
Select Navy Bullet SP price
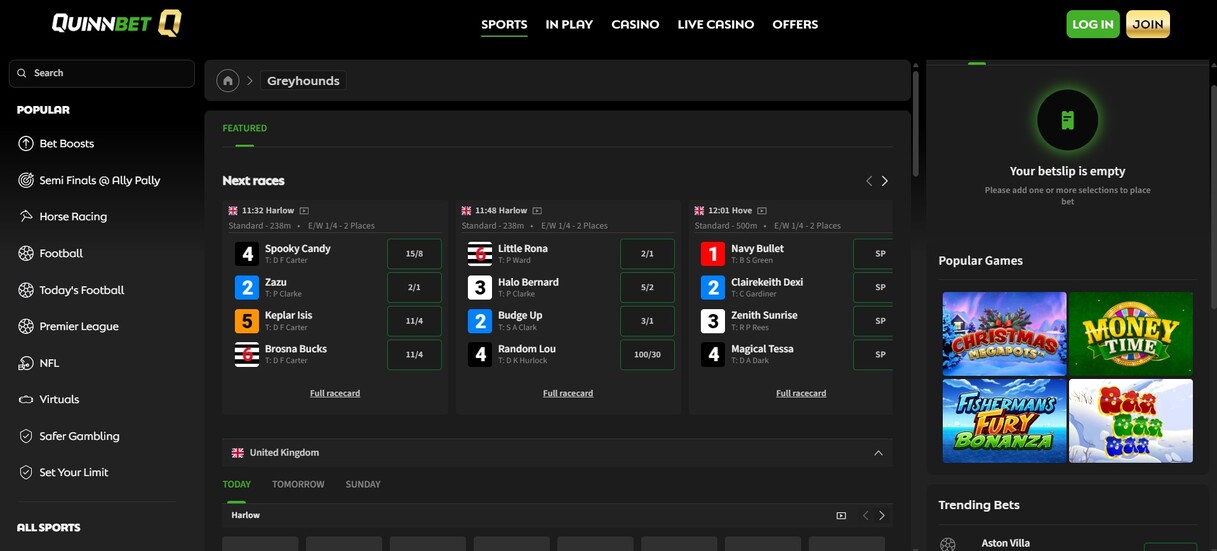(x=873, y=254)
